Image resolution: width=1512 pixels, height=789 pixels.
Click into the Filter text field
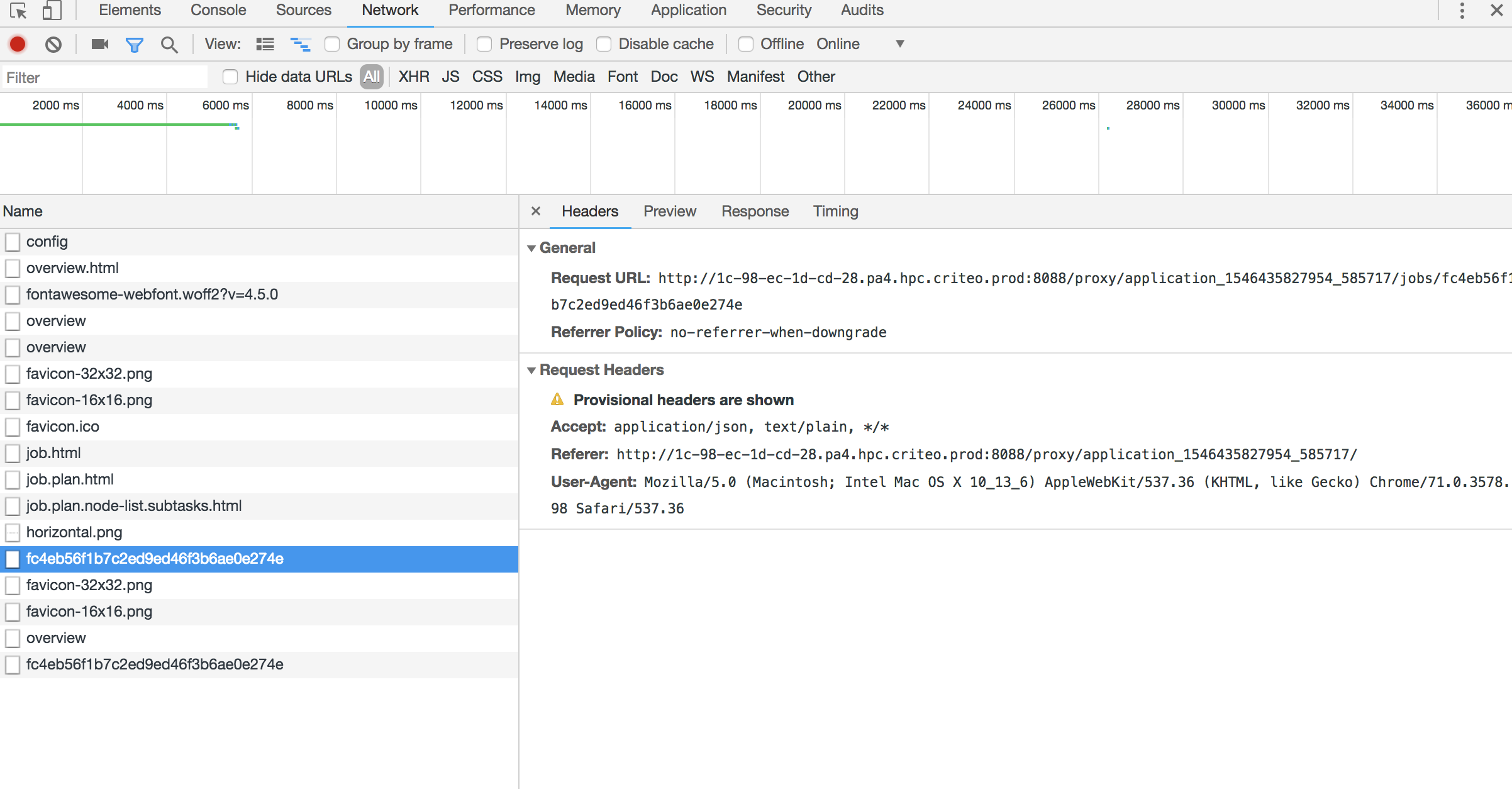click(104, 77)
